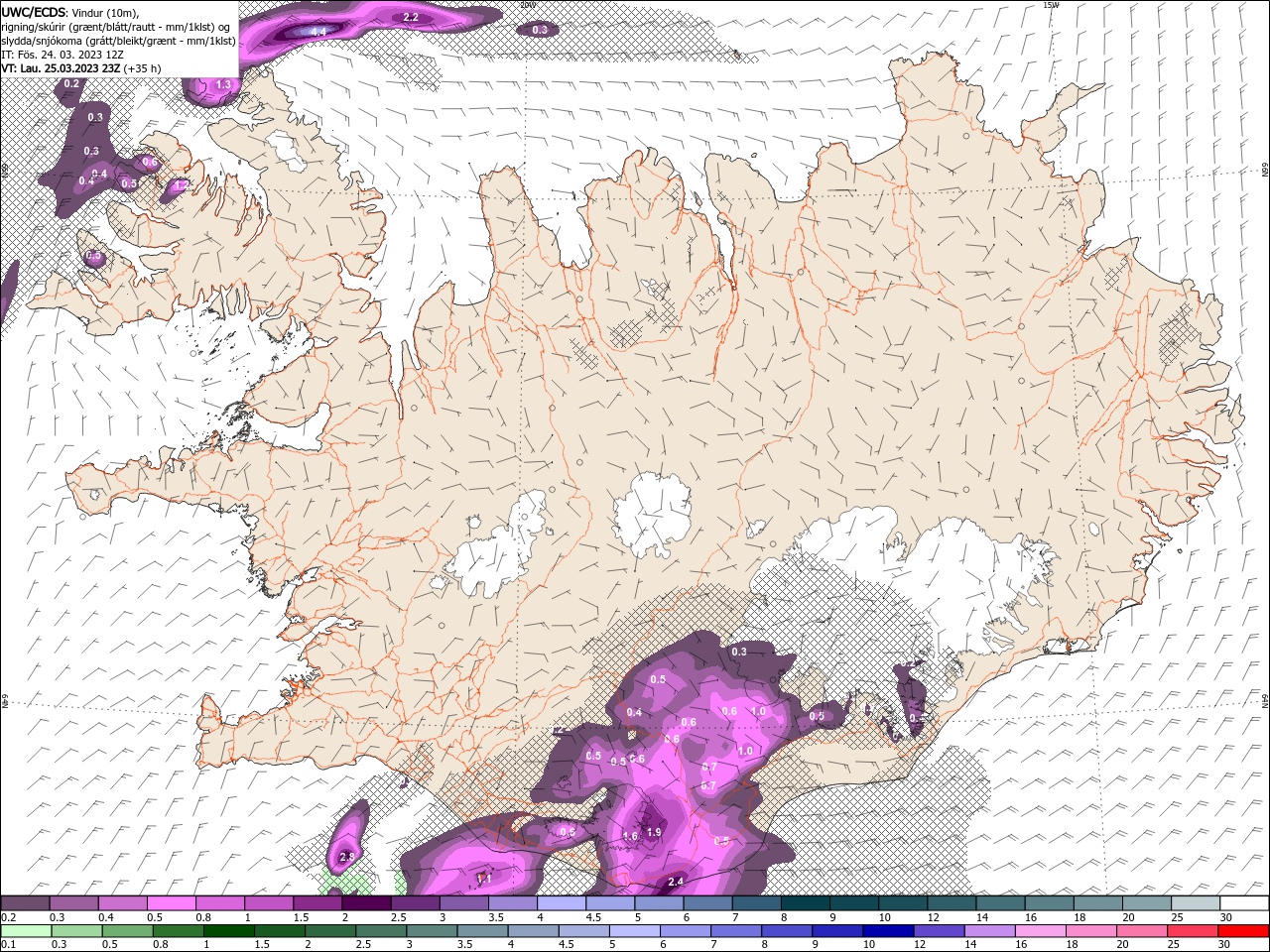The height and width of the screenshot is (952, 1270).
Task: Click the upper-scale swatch between 0.2 and 0.3
Action: pos(25,903)
